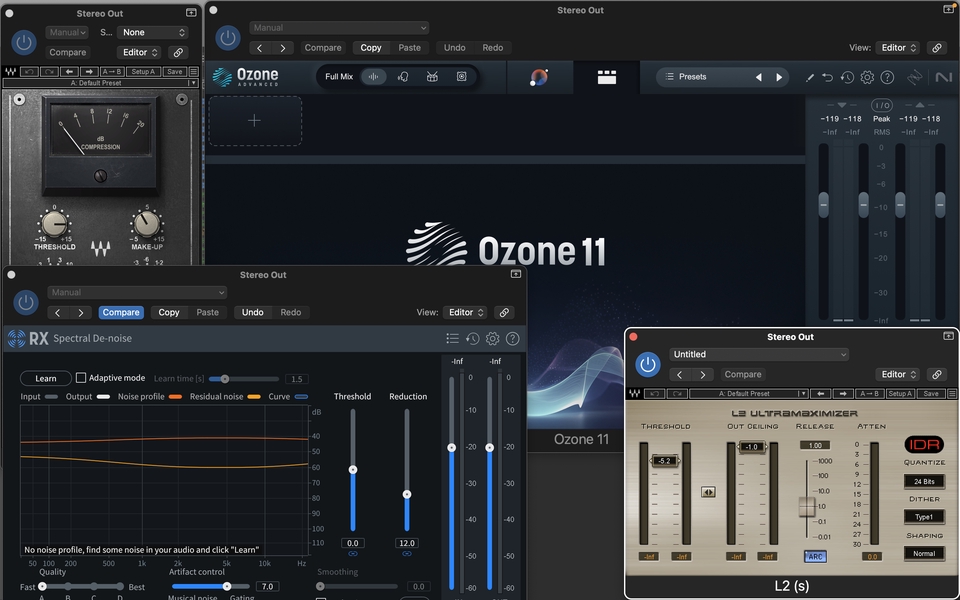Click the Ozone Master Assistant orb icon
The height and width of the screenshot is (600, 960).
tap(539, 77)
